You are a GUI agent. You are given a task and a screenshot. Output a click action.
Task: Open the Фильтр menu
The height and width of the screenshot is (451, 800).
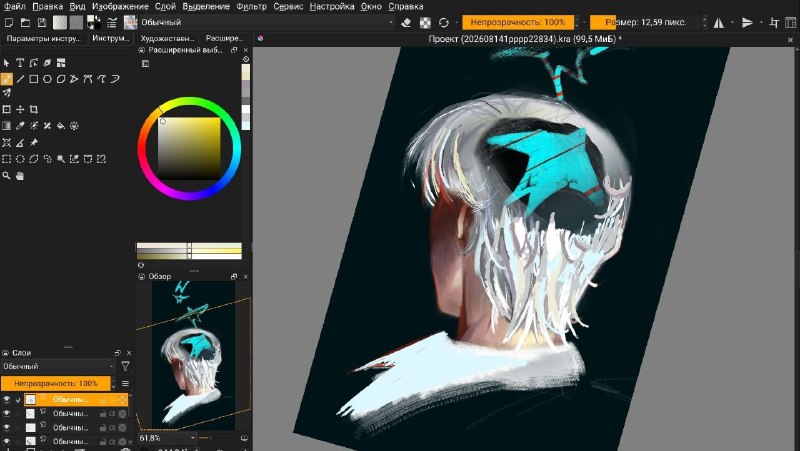pos(252,7)
